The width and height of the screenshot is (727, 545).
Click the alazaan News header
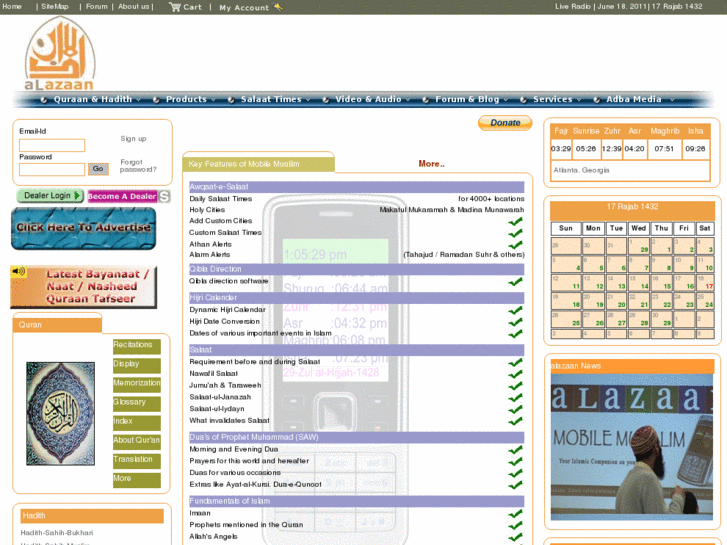632,366
